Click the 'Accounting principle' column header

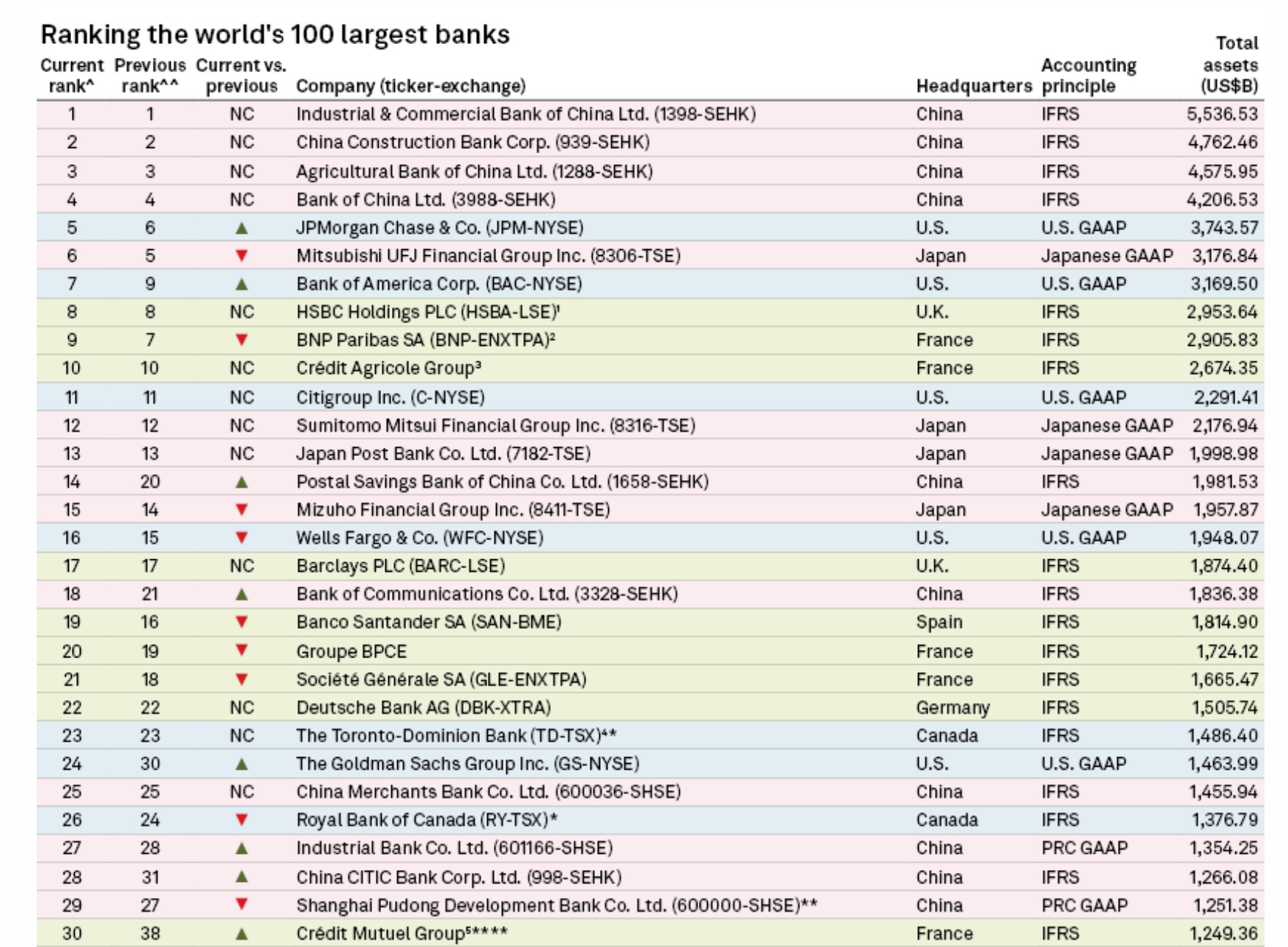click(1089, 75)
